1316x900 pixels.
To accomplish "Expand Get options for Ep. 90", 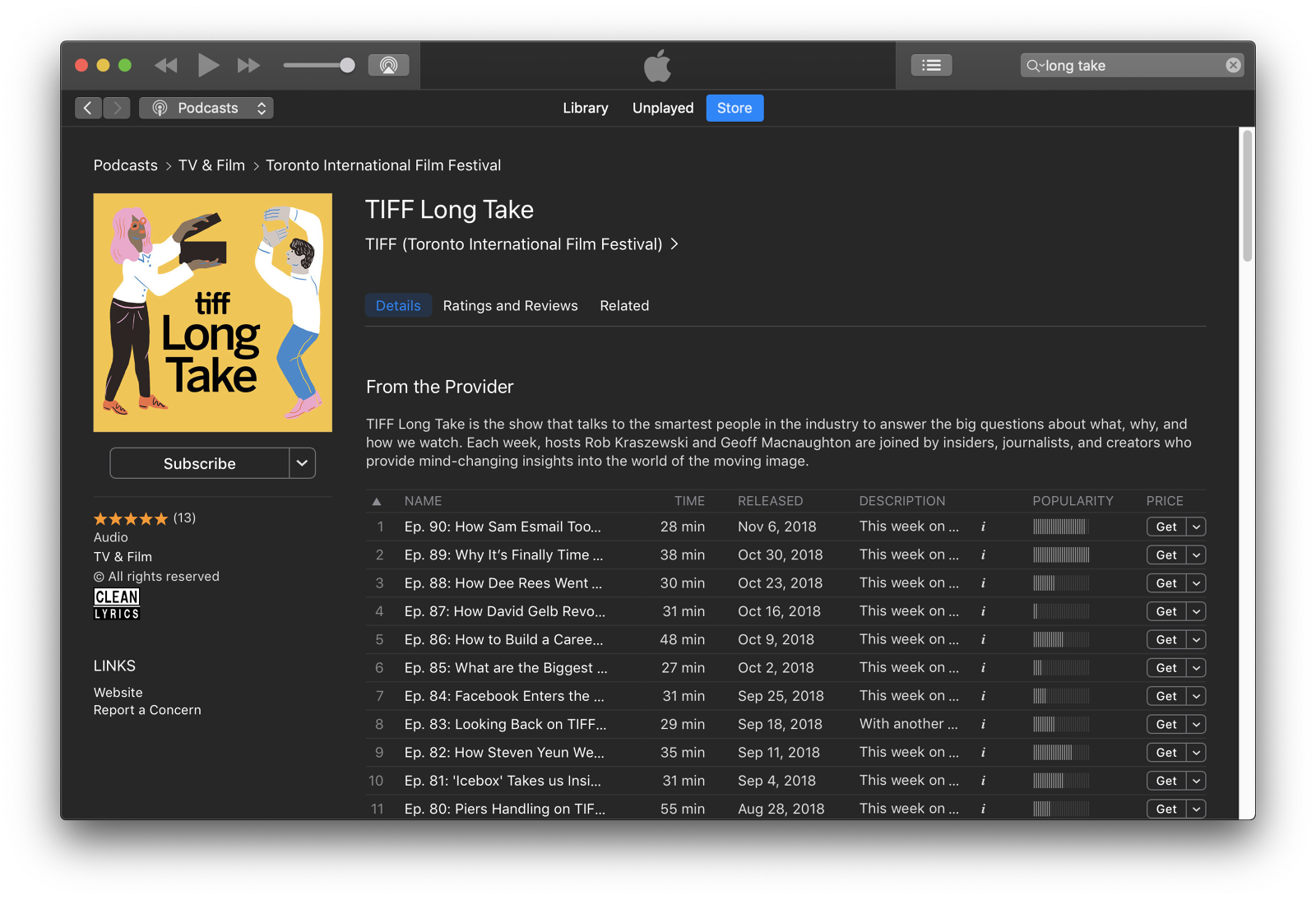I will [1197, 527].
